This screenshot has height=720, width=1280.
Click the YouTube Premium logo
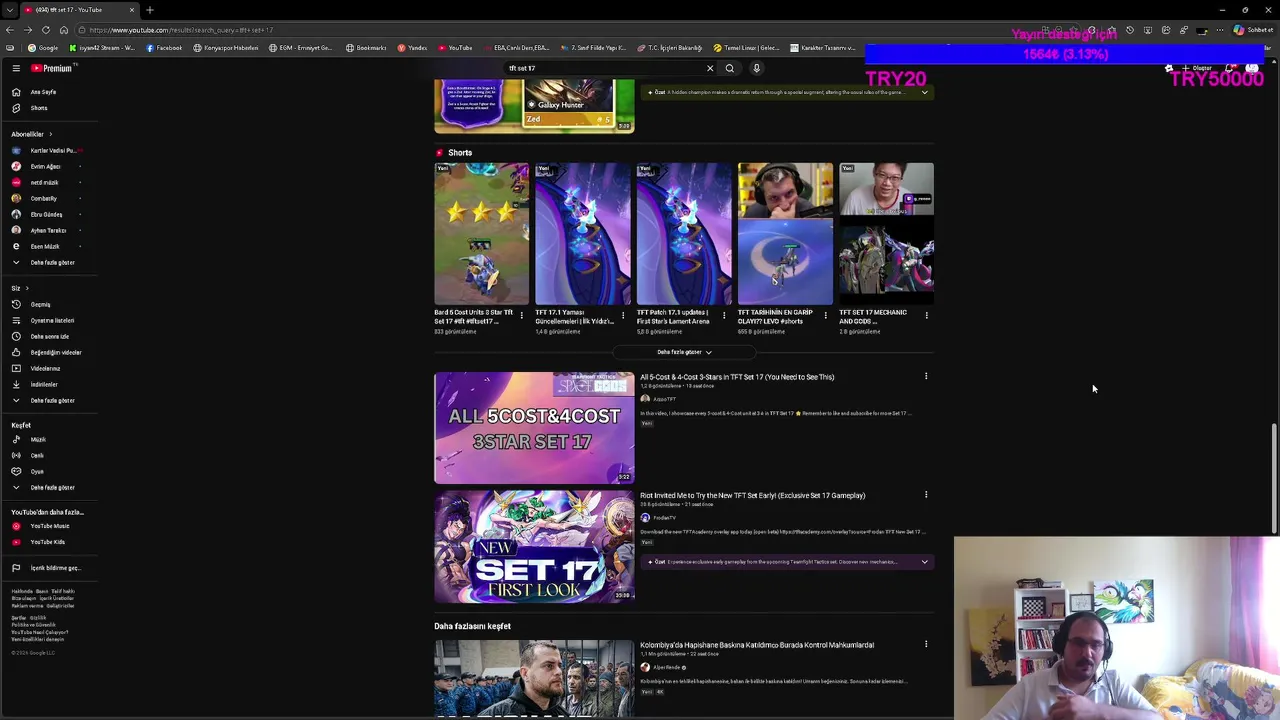tap(52, 68)
